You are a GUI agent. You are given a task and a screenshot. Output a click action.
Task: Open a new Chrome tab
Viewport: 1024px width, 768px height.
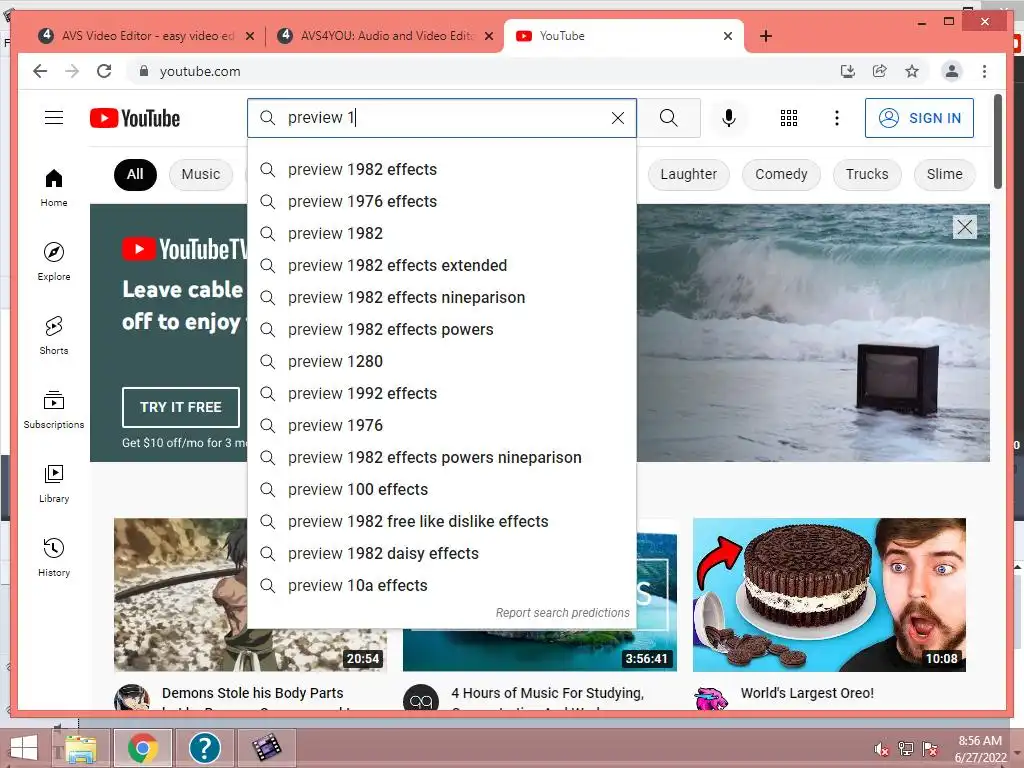tap(766, 36)
